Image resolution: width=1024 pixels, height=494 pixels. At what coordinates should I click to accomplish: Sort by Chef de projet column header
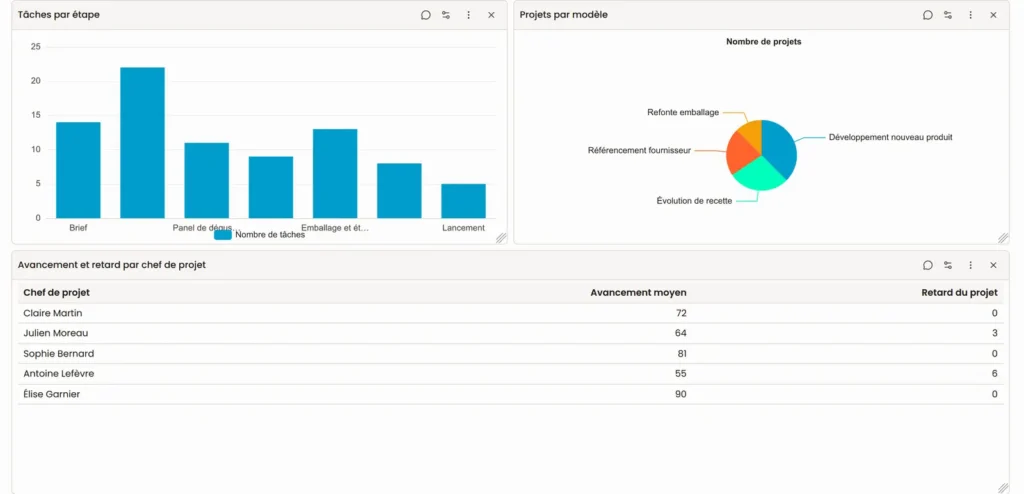(x=57, y=292)
